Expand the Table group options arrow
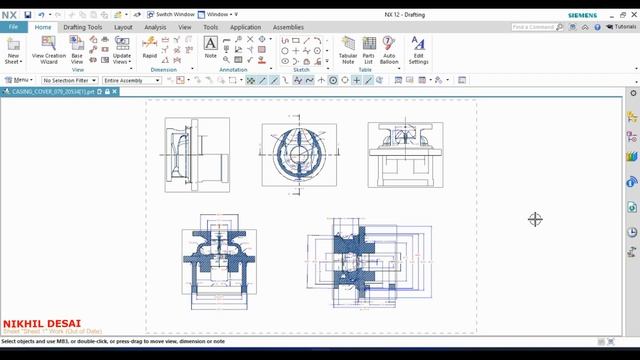This screenshot has height=360, width=640. tap(399, 69)
